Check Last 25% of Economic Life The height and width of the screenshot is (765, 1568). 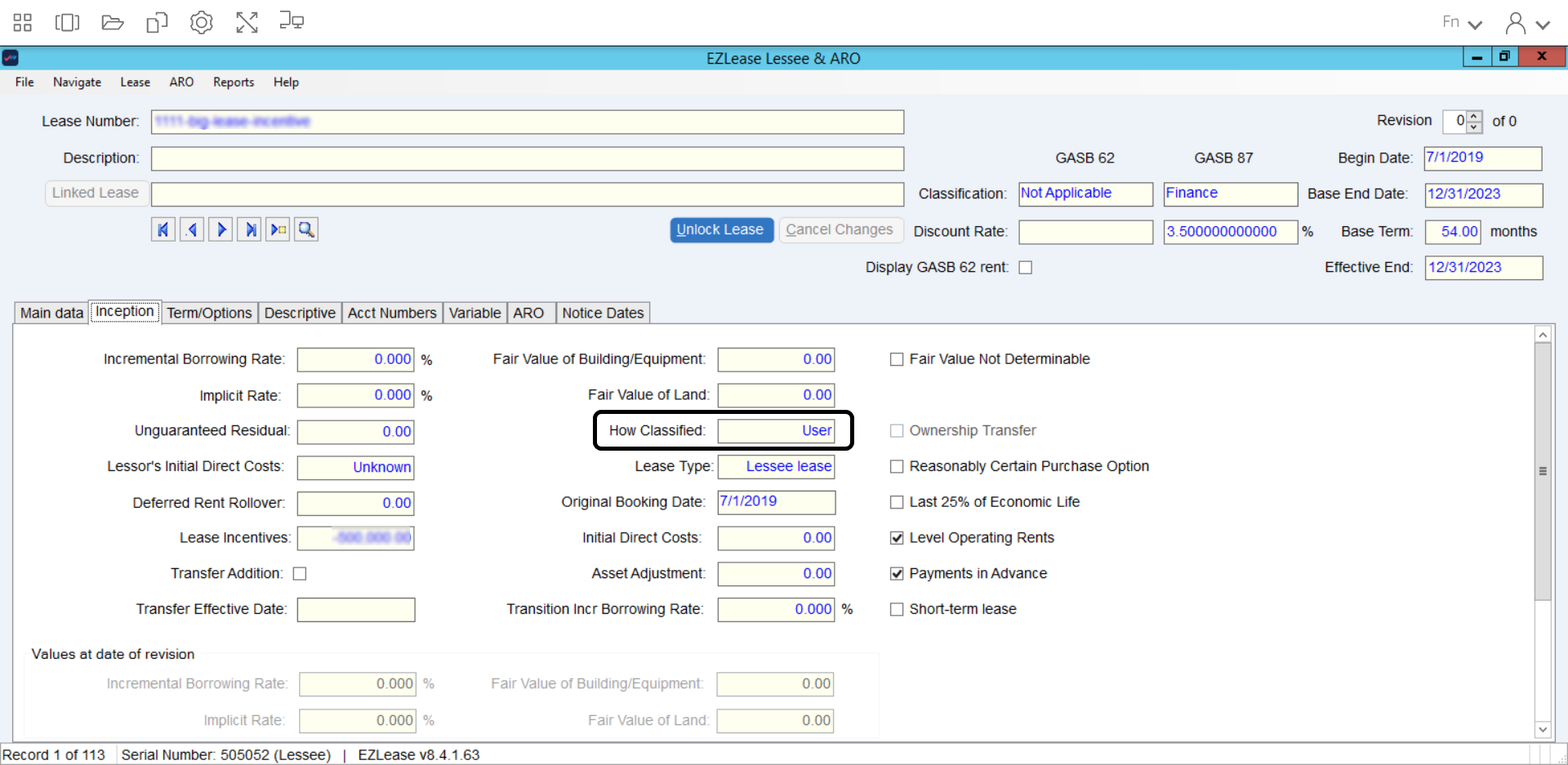(897, 502)
